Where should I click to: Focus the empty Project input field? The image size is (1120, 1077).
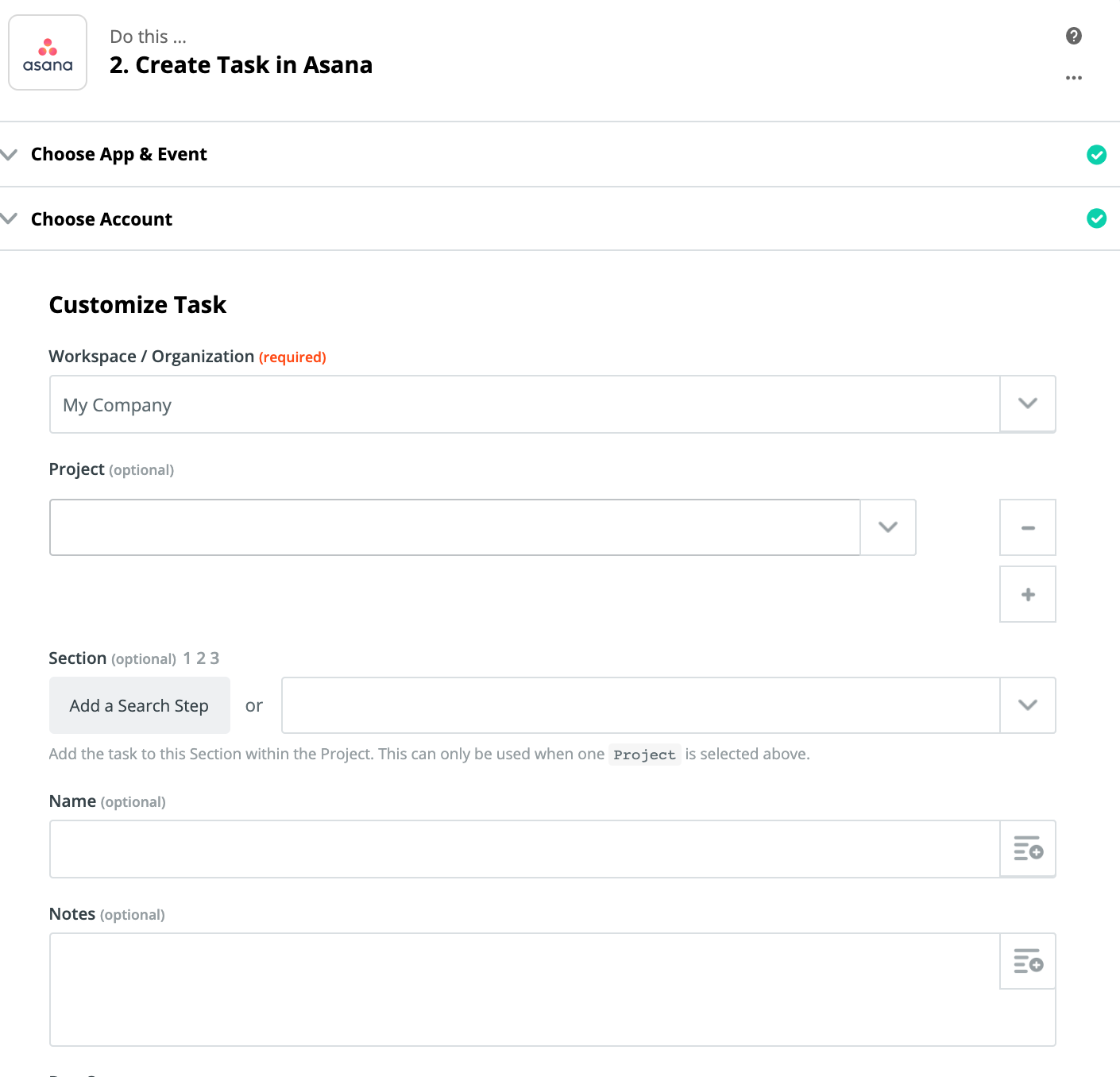455,527
